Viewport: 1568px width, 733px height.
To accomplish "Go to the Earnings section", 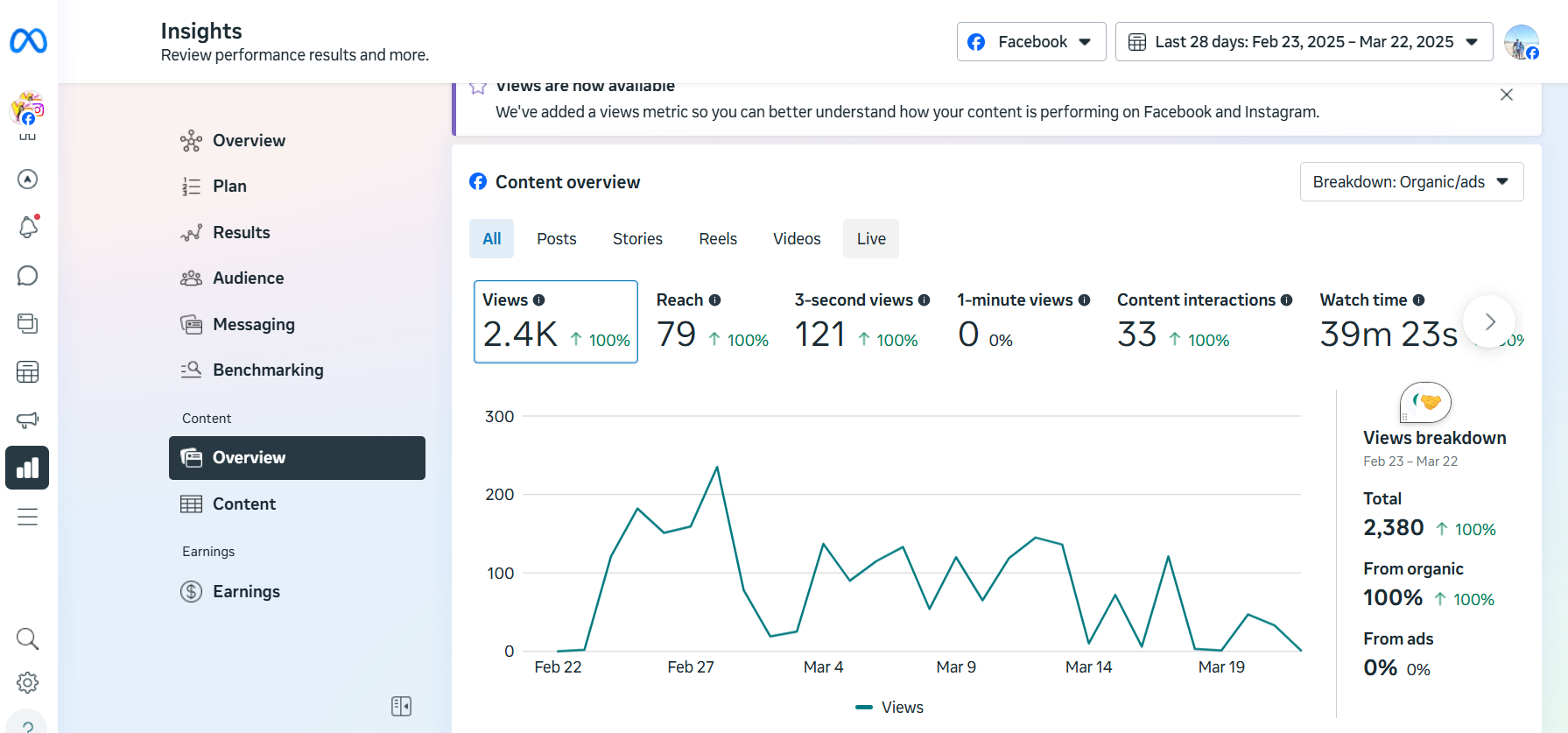I will coord(246,592).
